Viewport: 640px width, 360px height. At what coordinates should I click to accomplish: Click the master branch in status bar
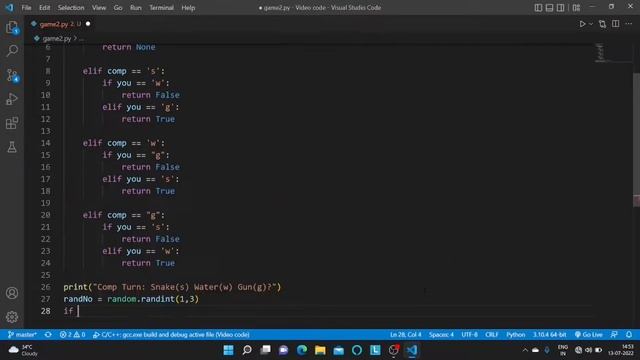22,335
